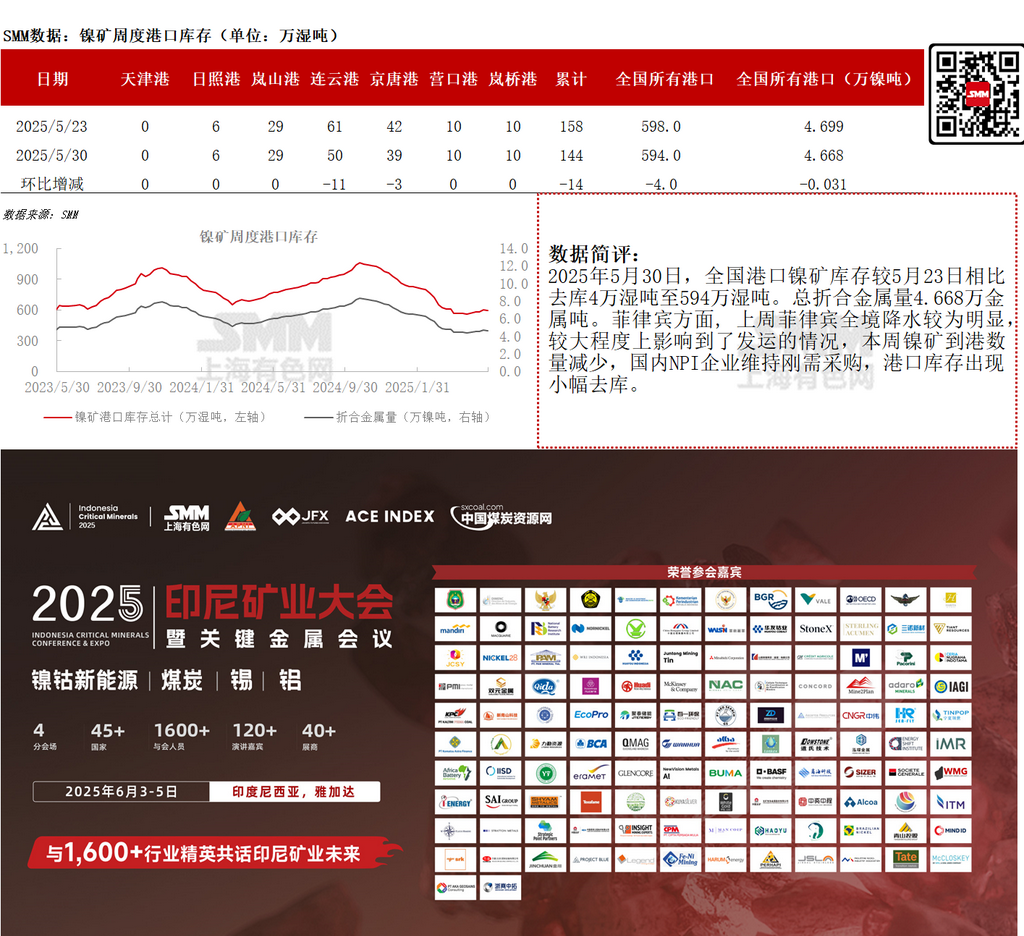
Task: Click the BGR sponsor logo
Action: coord(771,600)
